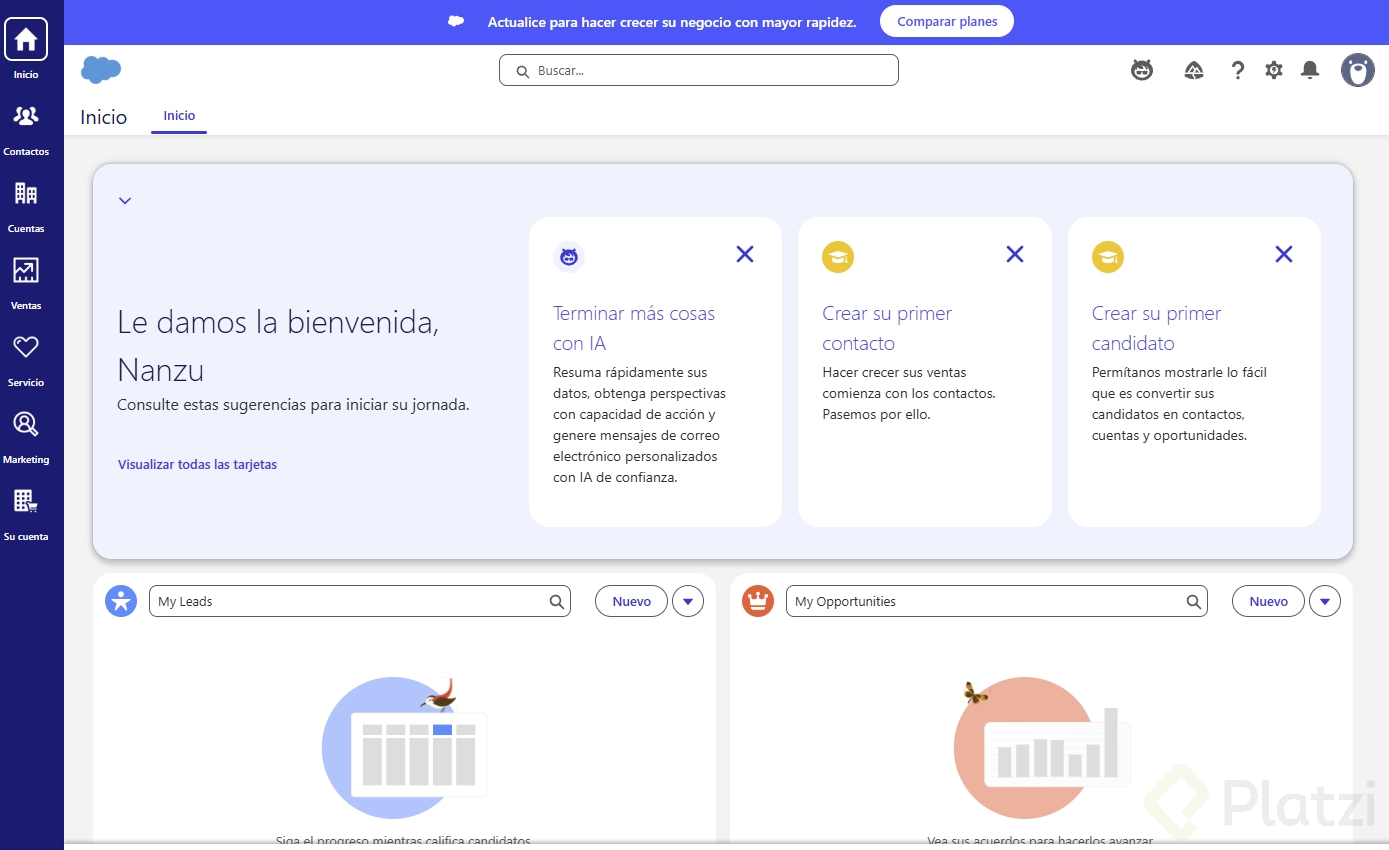Screen dimensions: 1389x850
Task: Click Einstein icon on the IA card
Action: click(569, 257)
